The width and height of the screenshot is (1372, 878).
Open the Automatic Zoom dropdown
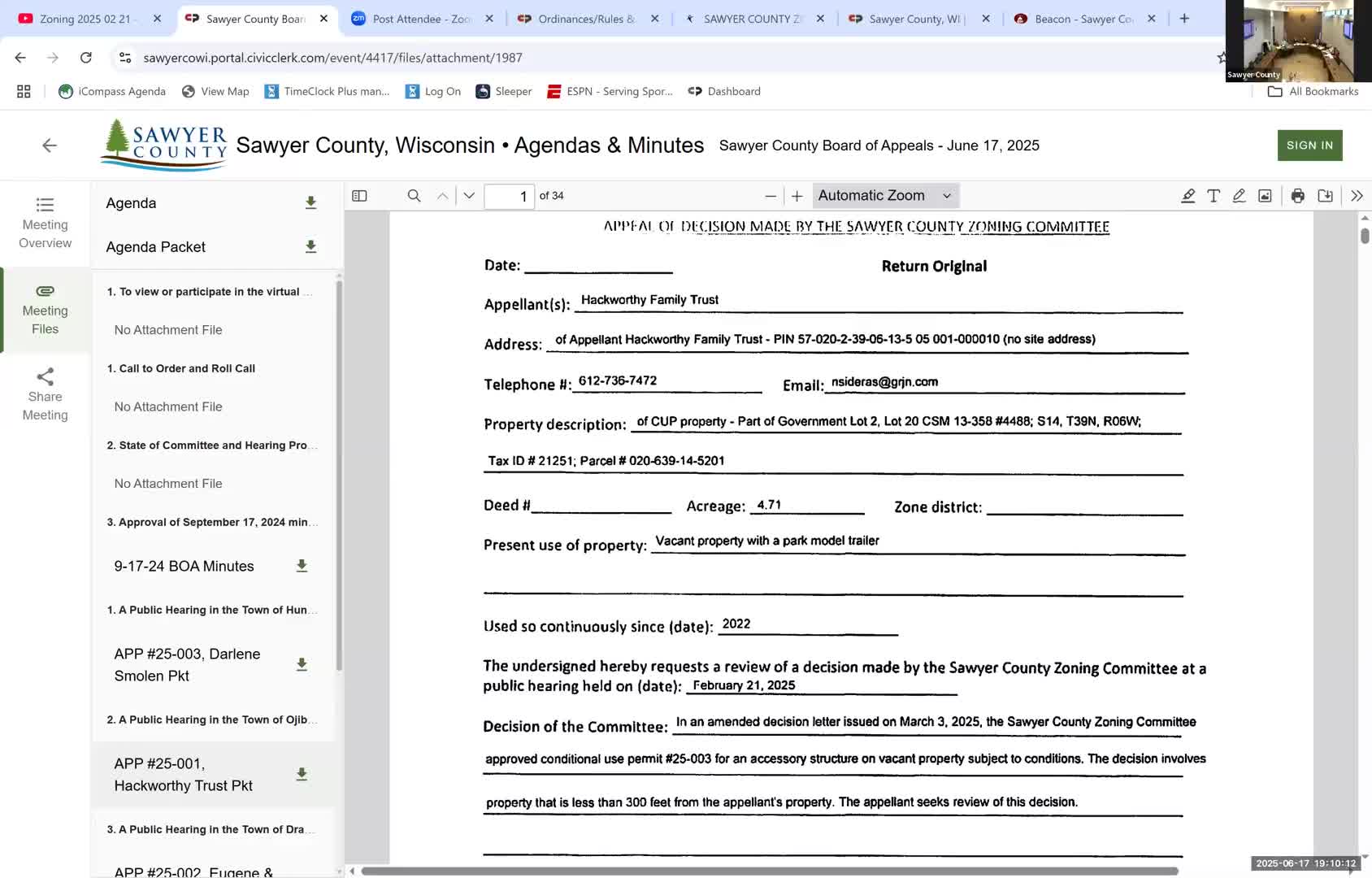click(x=884, y=196)
